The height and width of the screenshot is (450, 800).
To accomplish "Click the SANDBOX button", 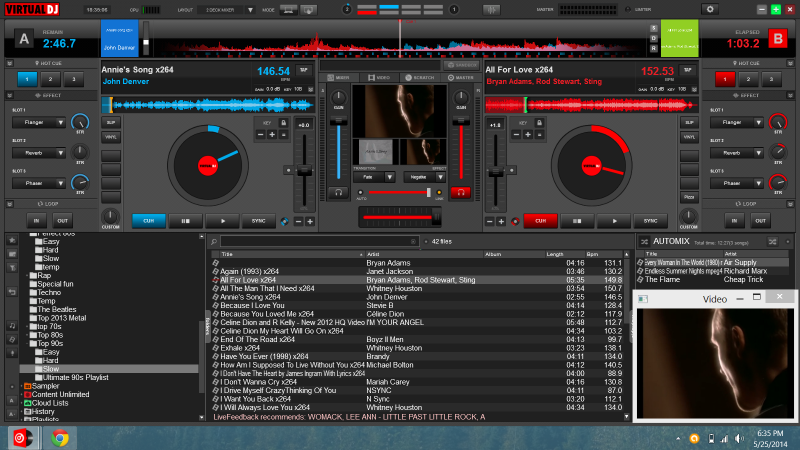I will pos(461,65).
